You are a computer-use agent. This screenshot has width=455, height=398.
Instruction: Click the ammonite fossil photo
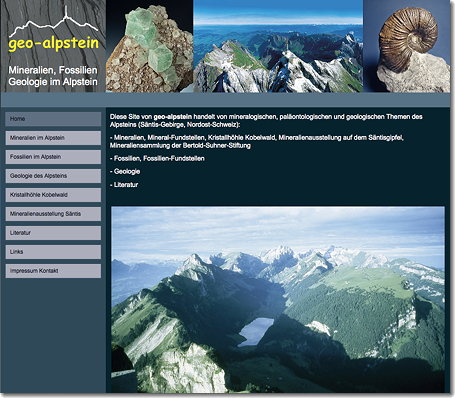(407, 46)
